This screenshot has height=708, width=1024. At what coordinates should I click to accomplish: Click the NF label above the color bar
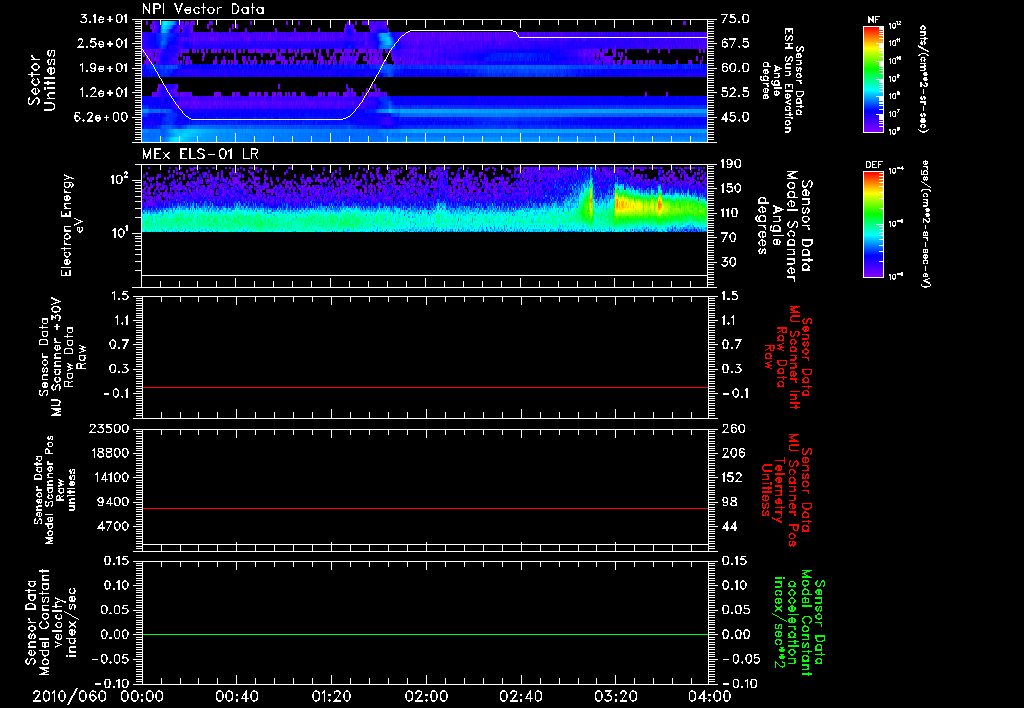tap(873, 20)
